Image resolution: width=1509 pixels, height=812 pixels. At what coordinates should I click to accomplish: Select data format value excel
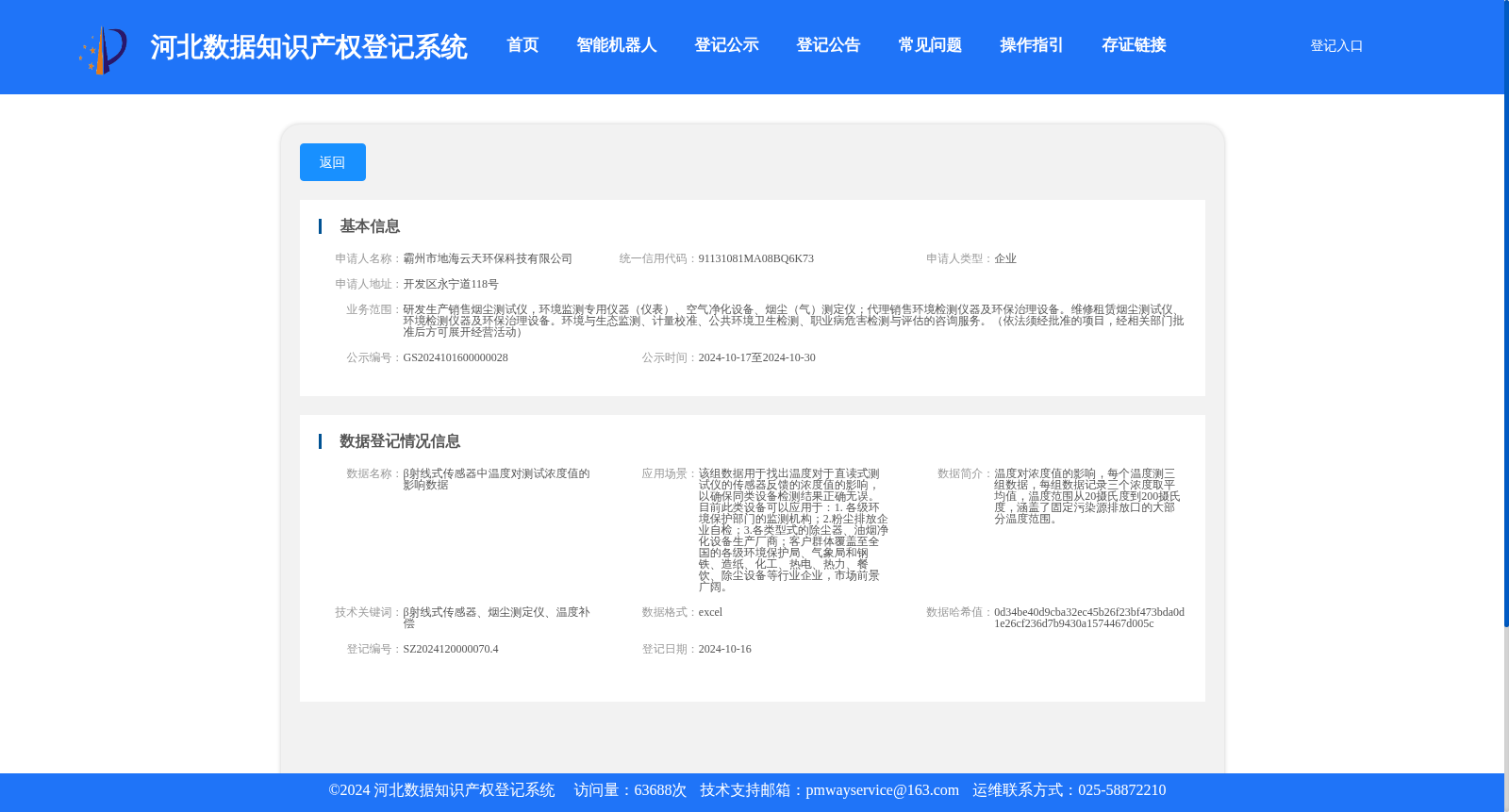[711, 612]
